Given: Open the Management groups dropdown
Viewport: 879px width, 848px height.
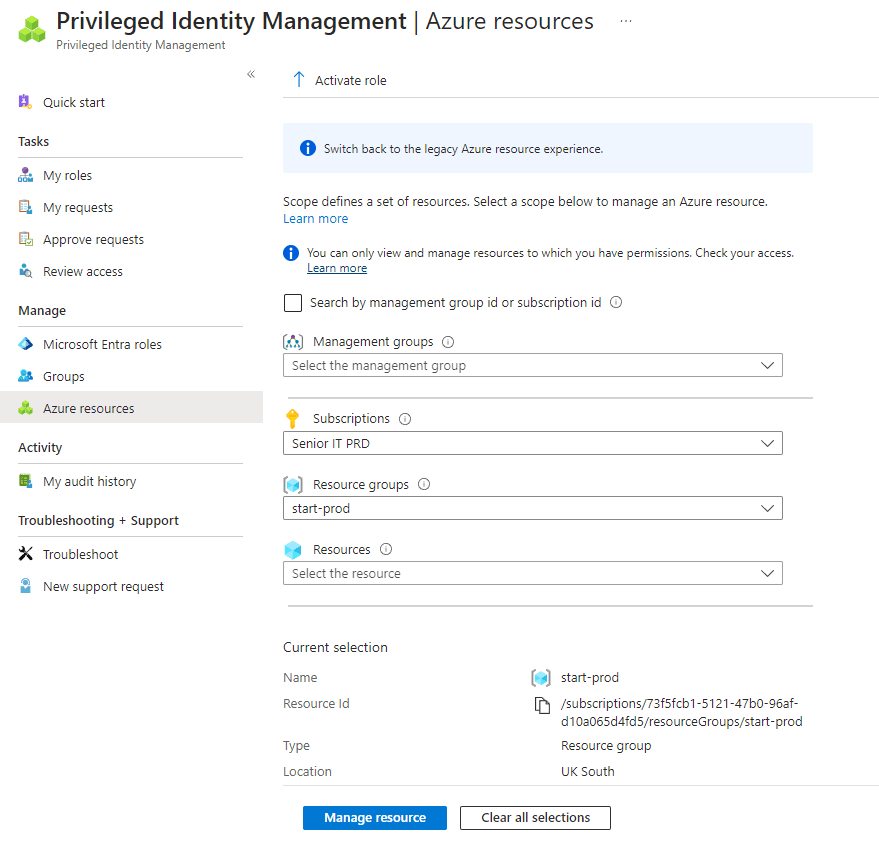Looking at the screenshot, I should tap(533, 365).
